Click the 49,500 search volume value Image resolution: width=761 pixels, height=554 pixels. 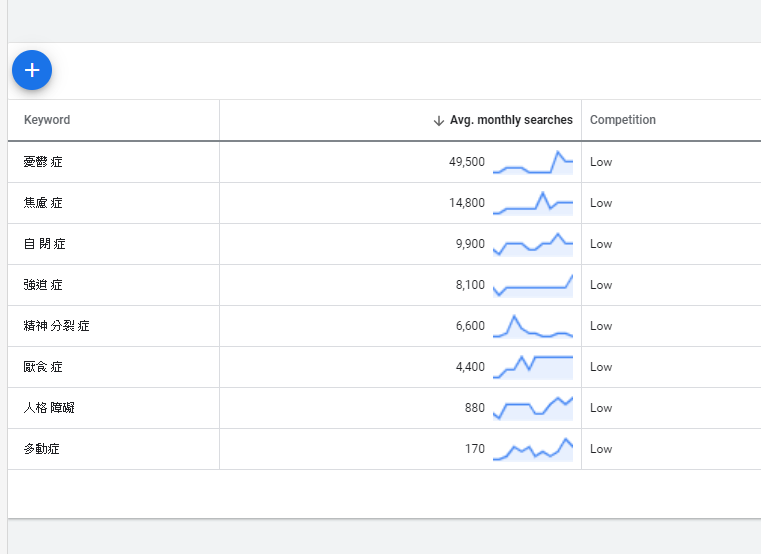(467, 162)
